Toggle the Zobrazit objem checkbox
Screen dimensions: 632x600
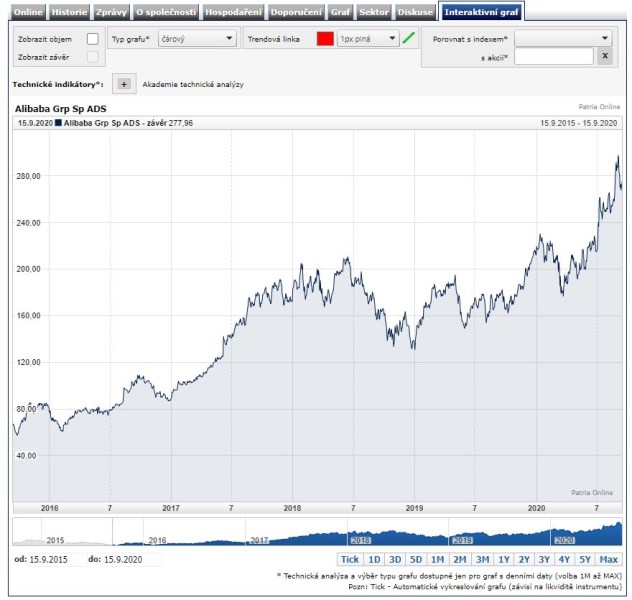[93, 39]
